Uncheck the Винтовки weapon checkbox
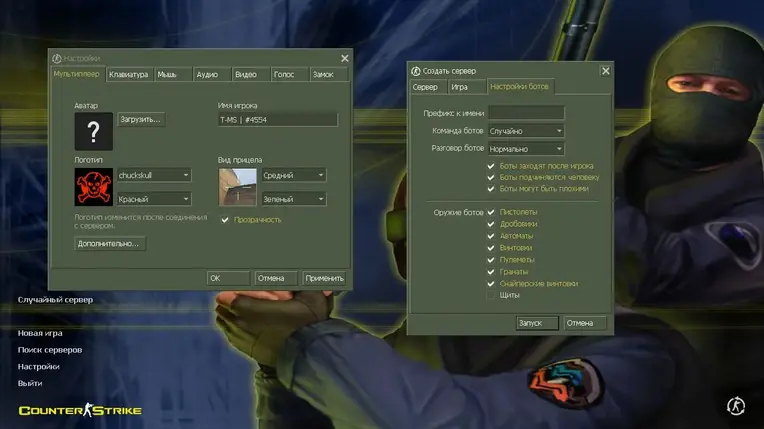764x429 pixels. [x=491, y=248]
